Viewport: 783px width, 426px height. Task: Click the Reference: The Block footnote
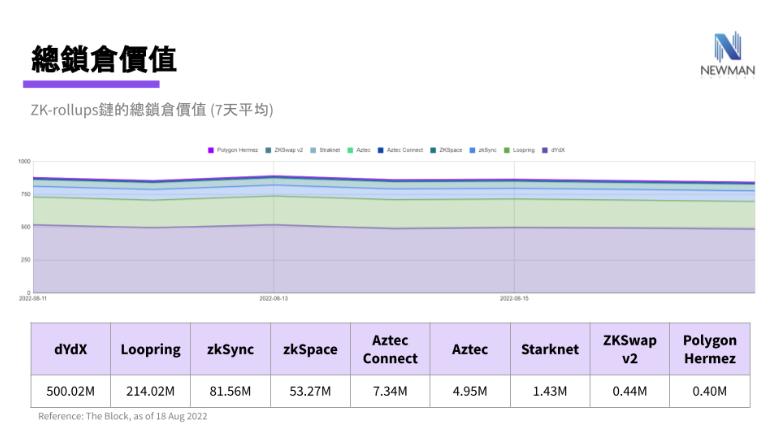123,416
